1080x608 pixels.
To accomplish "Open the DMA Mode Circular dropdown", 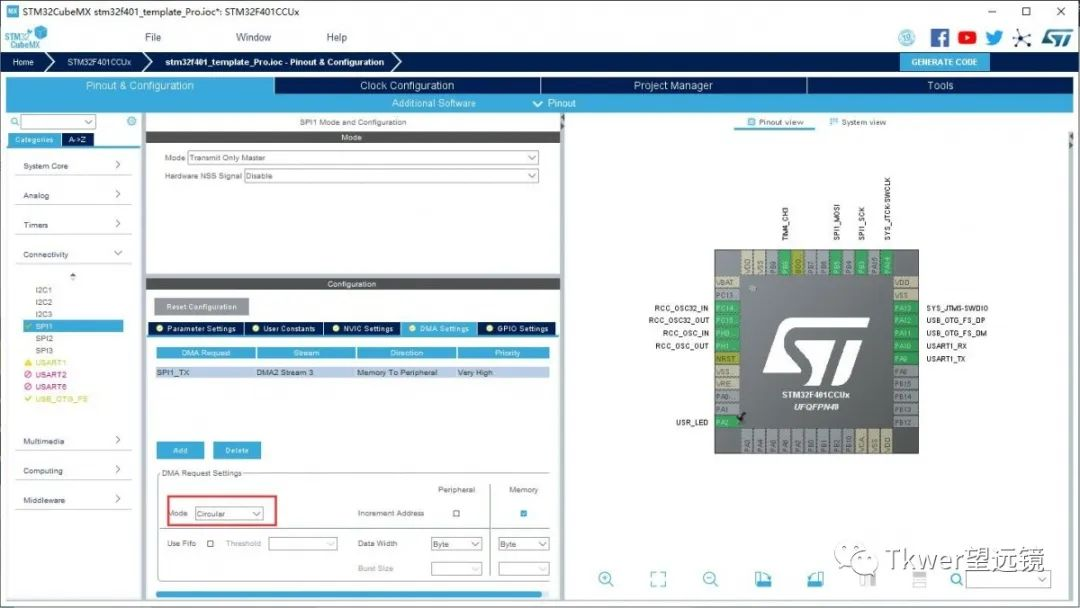I will click(229, 514).
